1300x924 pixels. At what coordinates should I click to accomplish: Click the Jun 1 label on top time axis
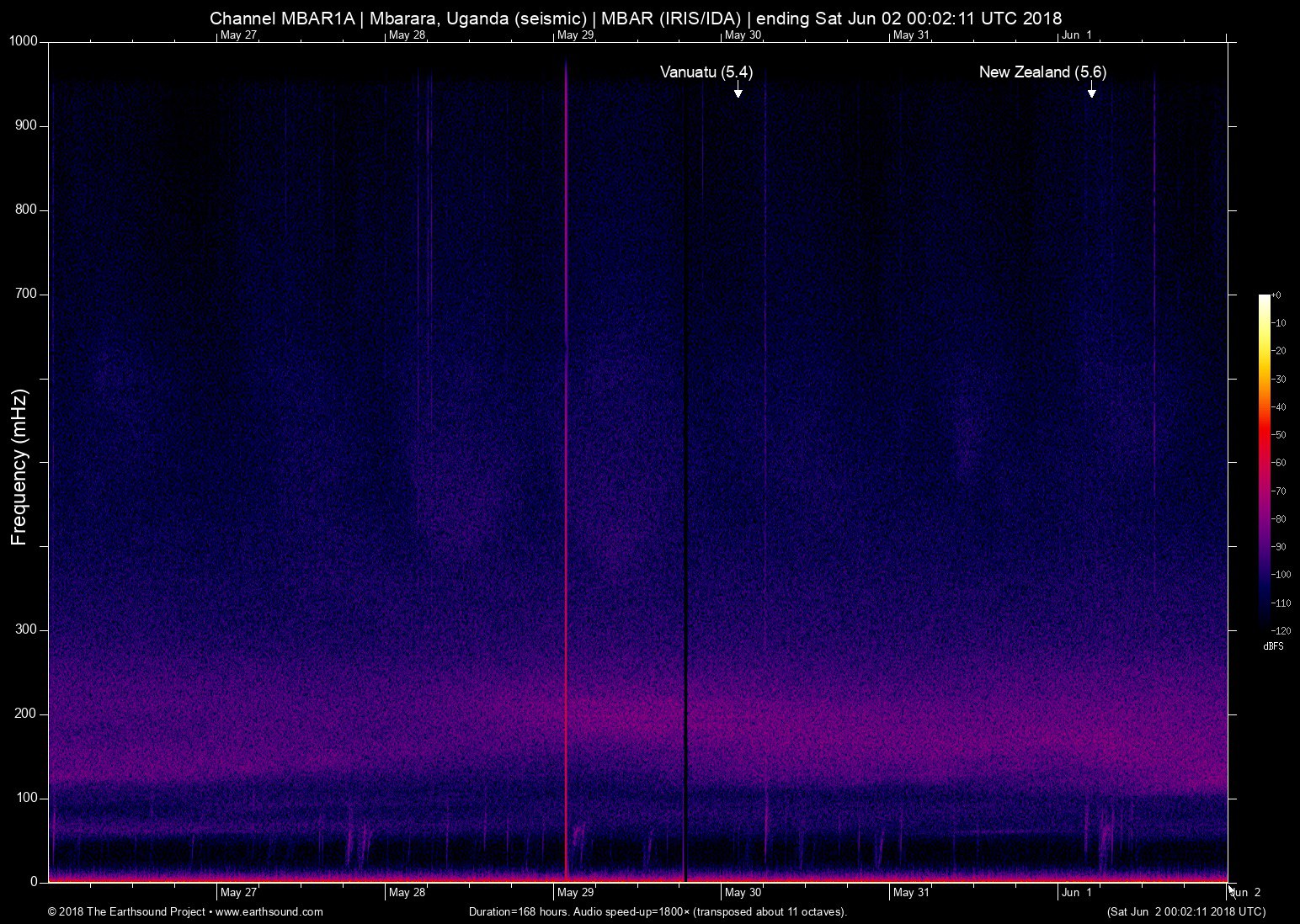pyautogui.click(x=1077, y=35)
